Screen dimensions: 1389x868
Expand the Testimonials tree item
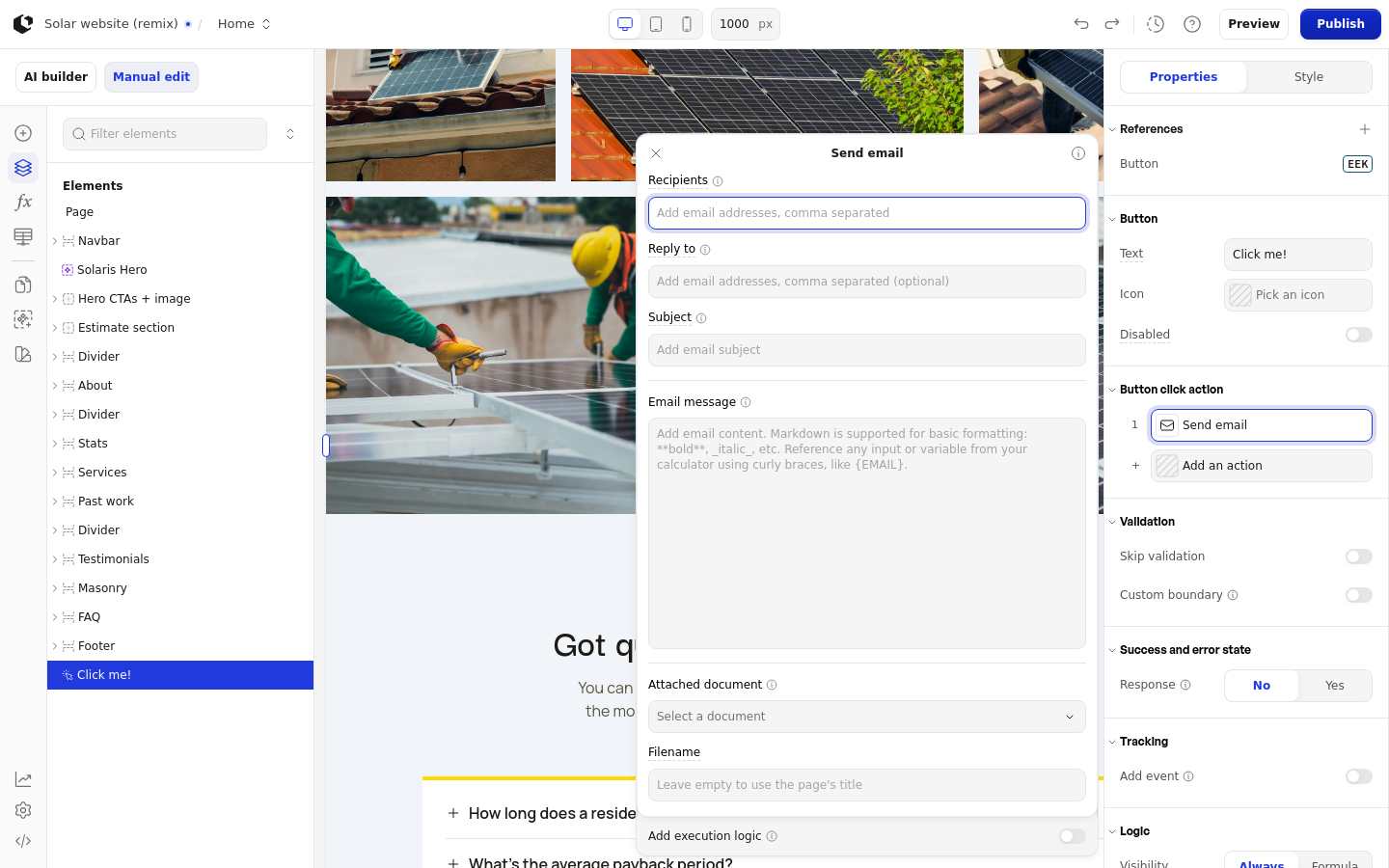click(55, 559)
